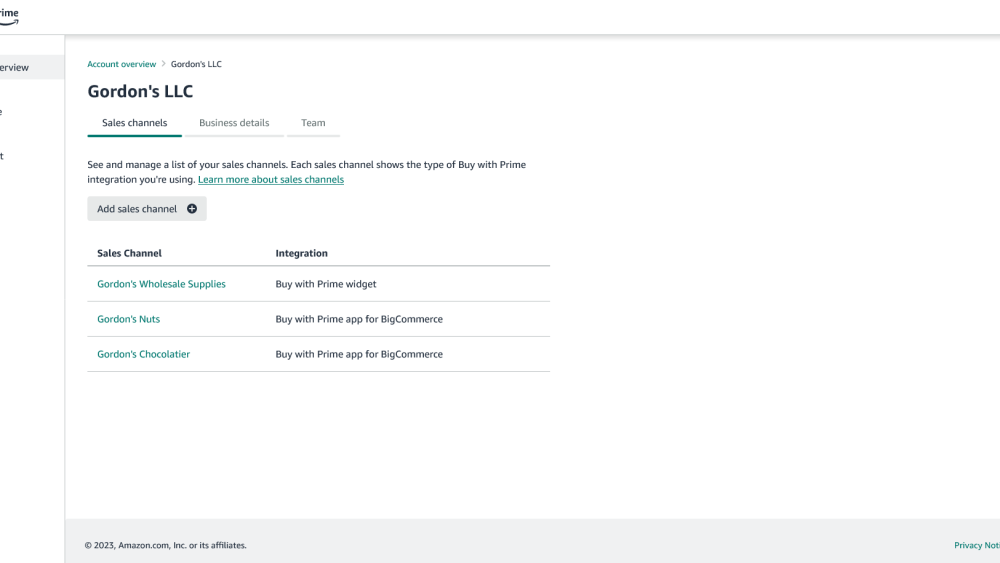Image resolution: width=1000 pixels, height=563 pixels.
Task: Open the Team tab
Action: [313, 123]
